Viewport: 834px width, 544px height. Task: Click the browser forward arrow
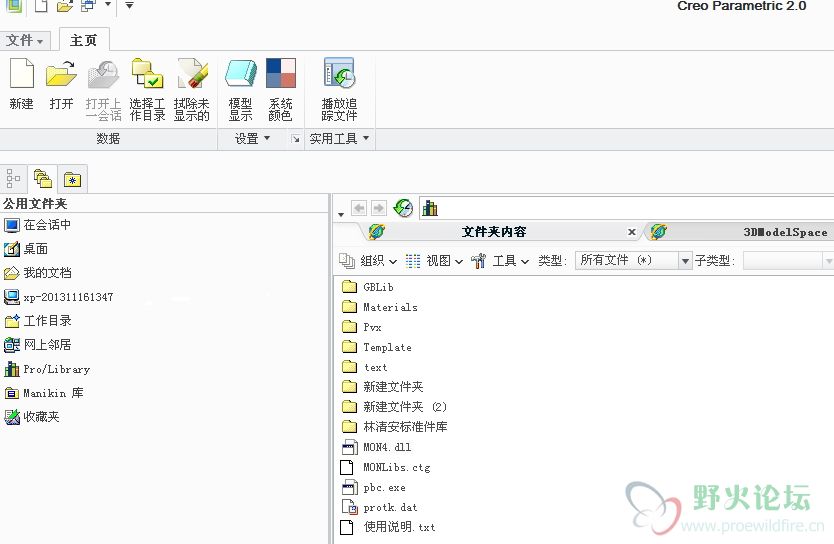(379, 208)
